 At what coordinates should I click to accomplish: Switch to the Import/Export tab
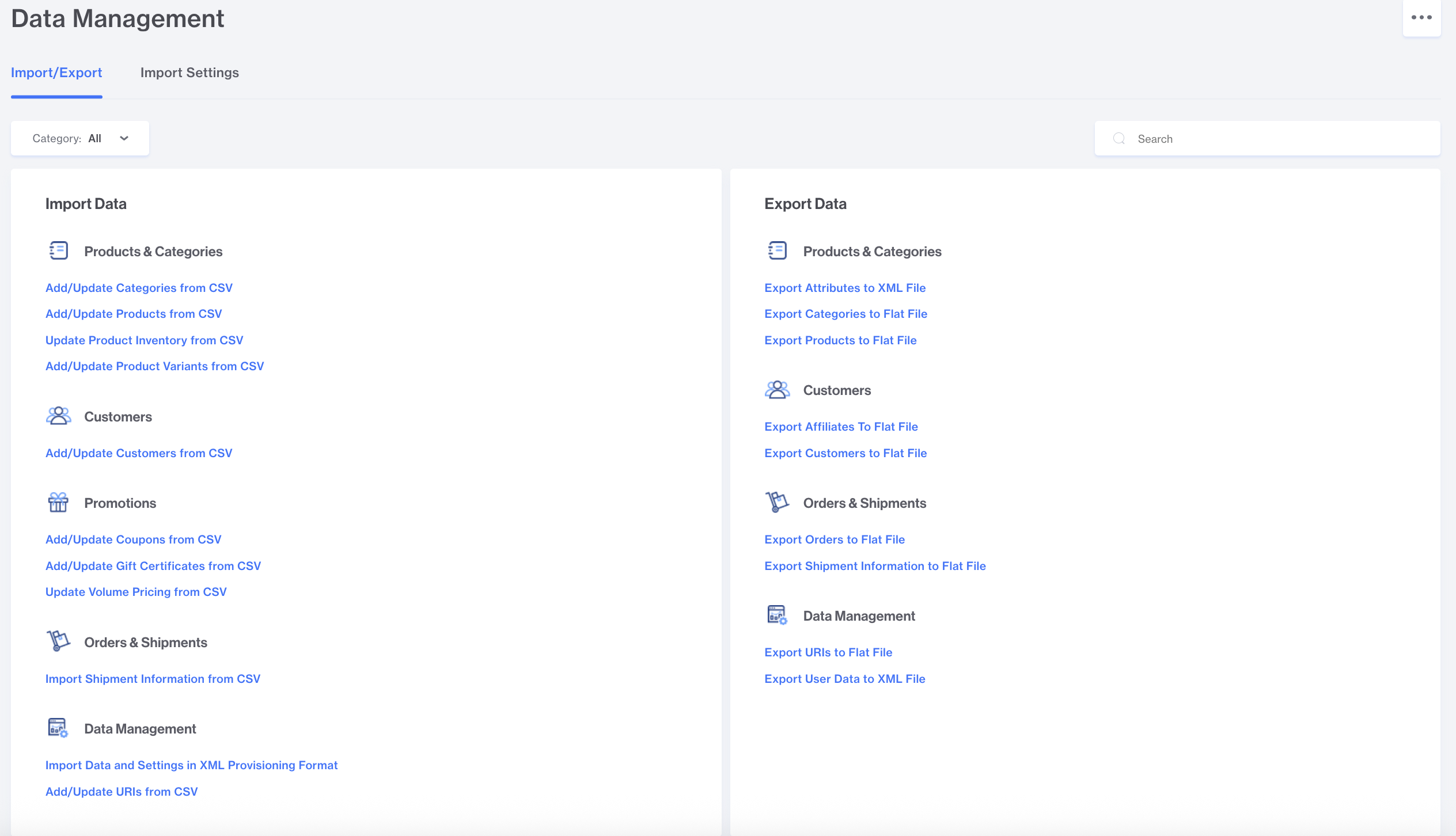click(x=56, y=73)
